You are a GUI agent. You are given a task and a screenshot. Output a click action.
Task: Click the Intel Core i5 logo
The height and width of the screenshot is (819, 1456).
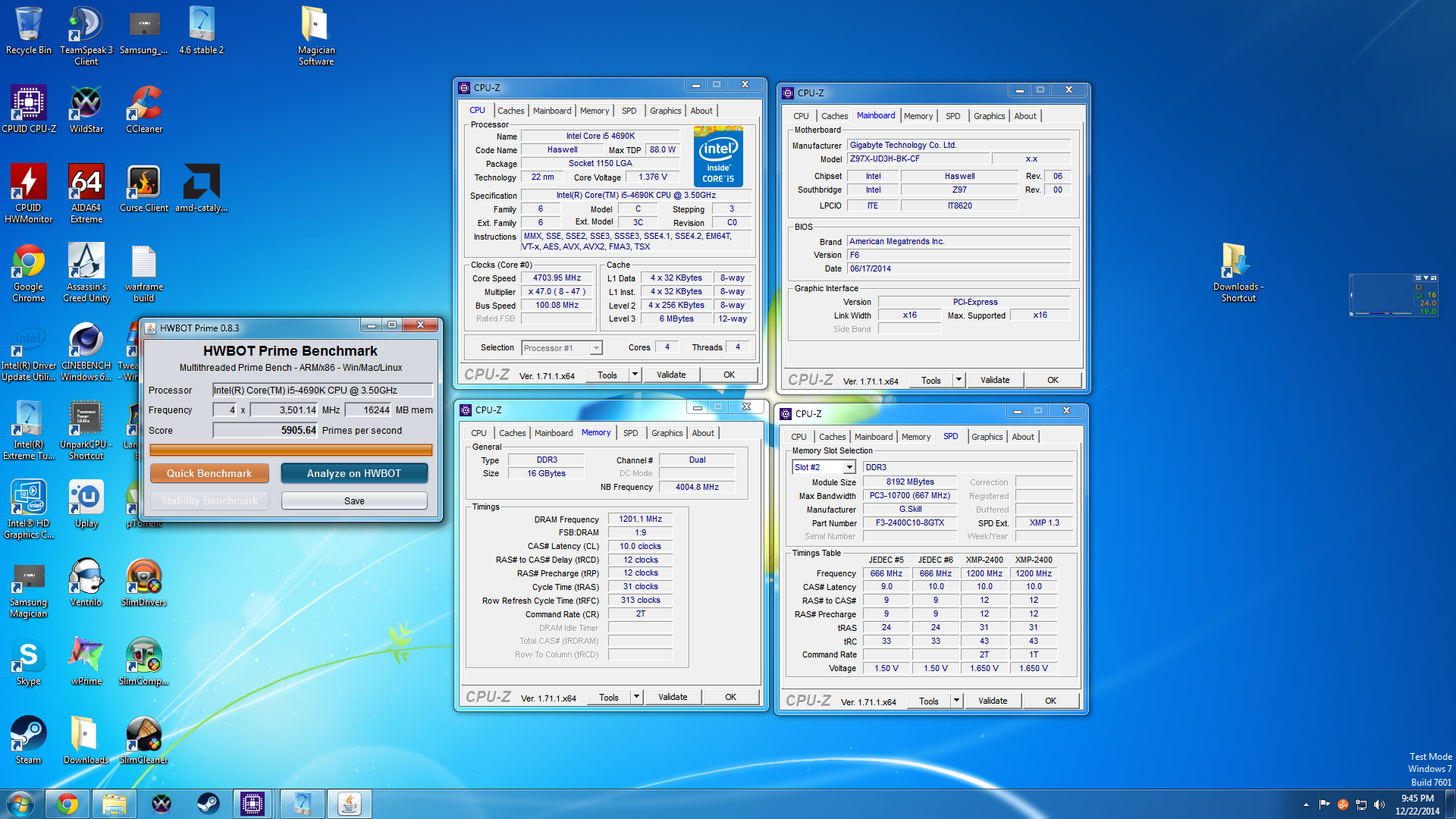(x=718, y=157)
